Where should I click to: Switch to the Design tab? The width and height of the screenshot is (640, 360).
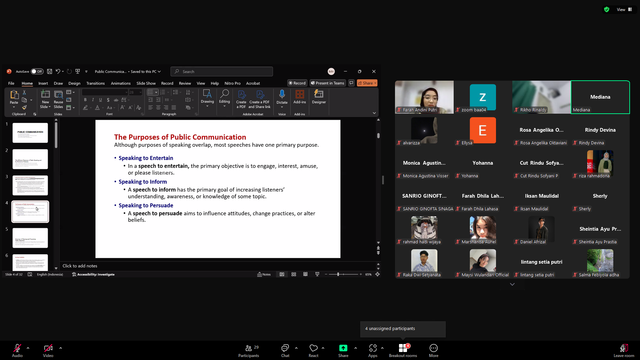(74, 83)
